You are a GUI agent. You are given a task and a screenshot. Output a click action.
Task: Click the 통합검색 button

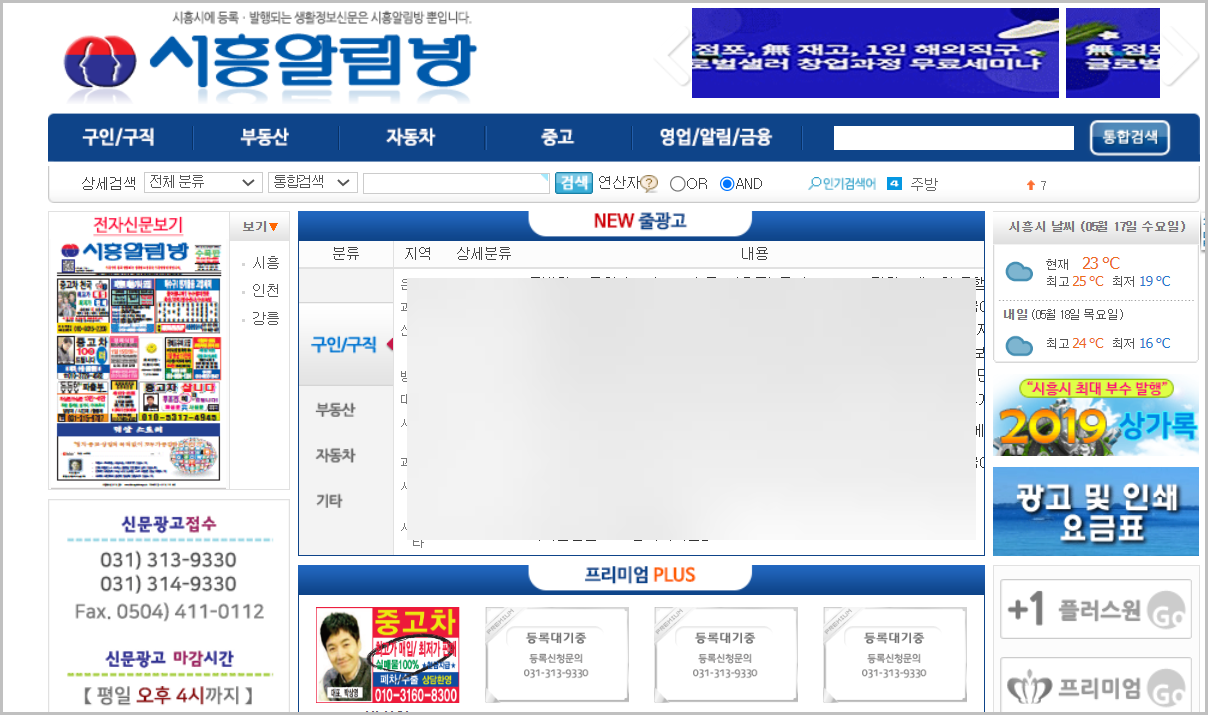click(1130, 138)
